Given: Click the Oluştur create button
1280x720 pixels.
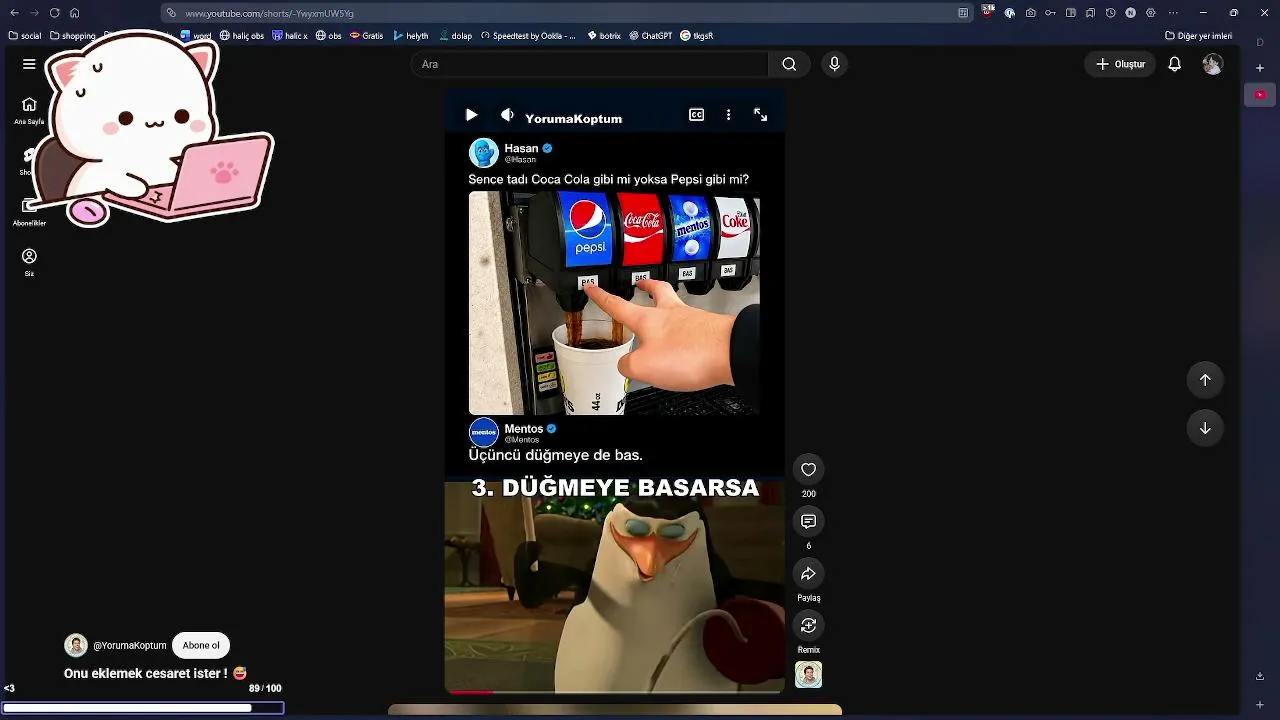Looking at the screenshot, I should tap(1120, 64).
